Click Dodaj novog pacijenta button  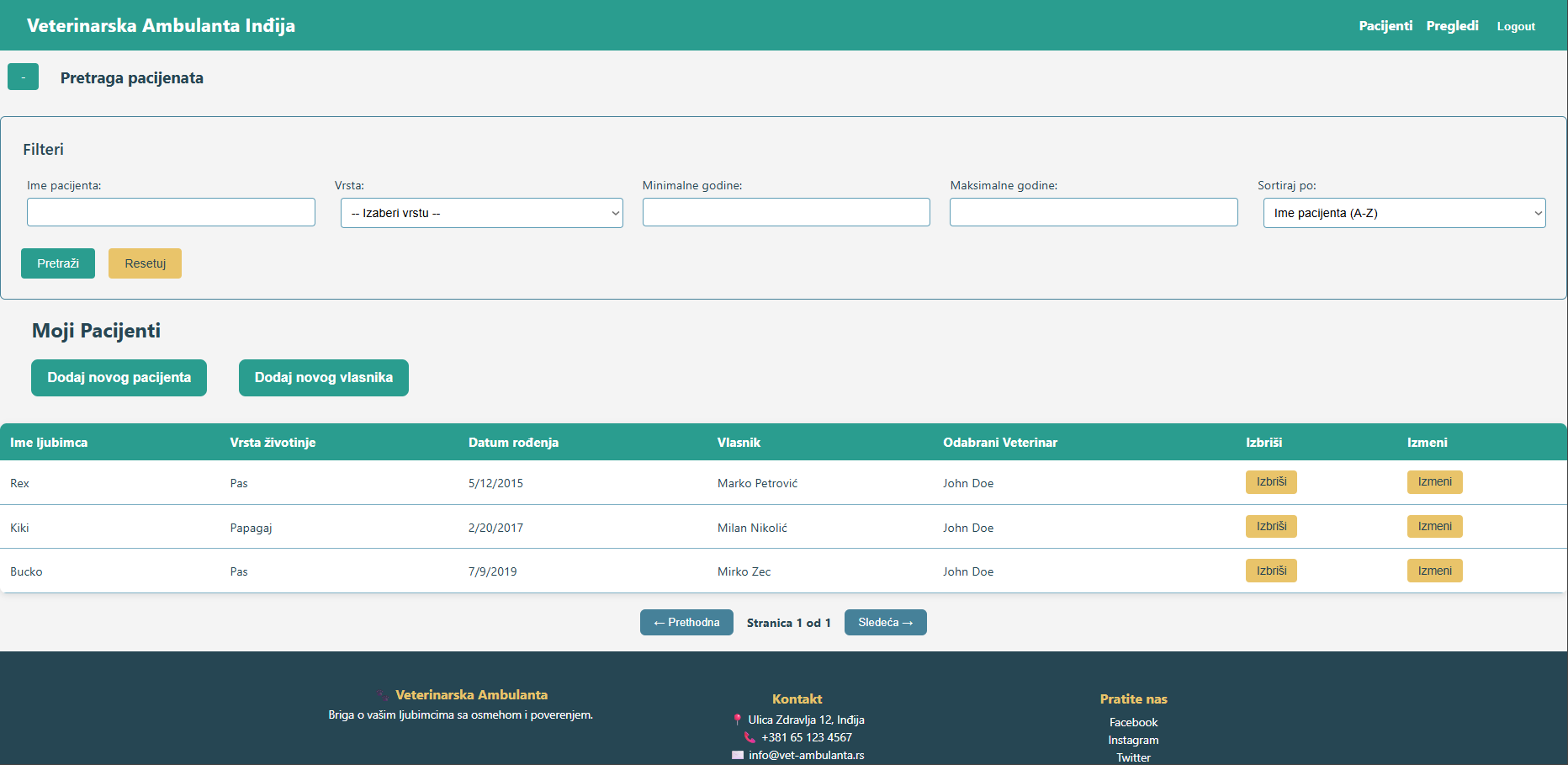pyautogui.click(x=119, y=378)
